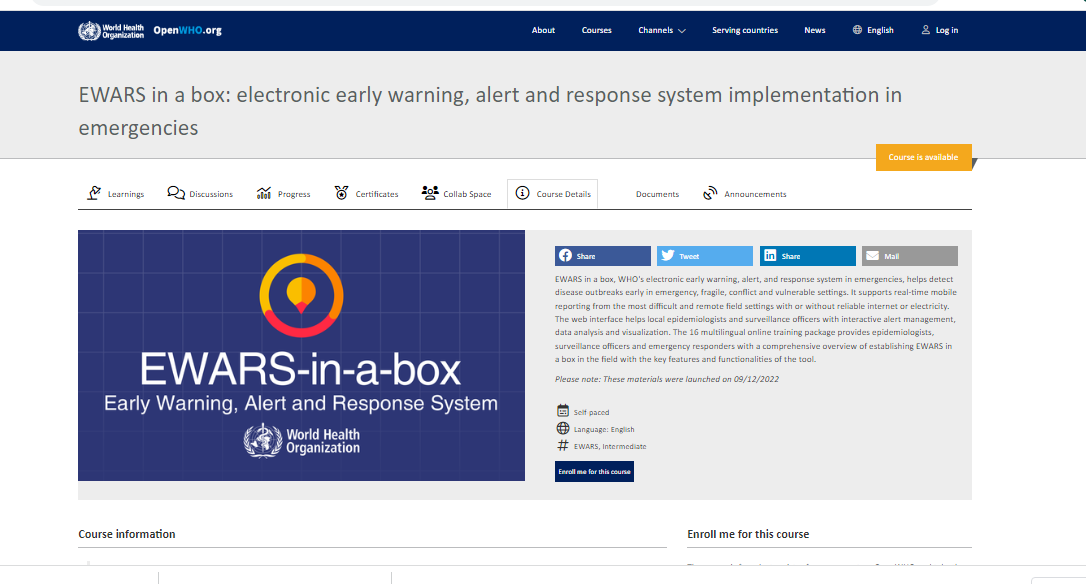Click the Course information heading
This screenshot has height=584, width=1086.
pos(127,534)
